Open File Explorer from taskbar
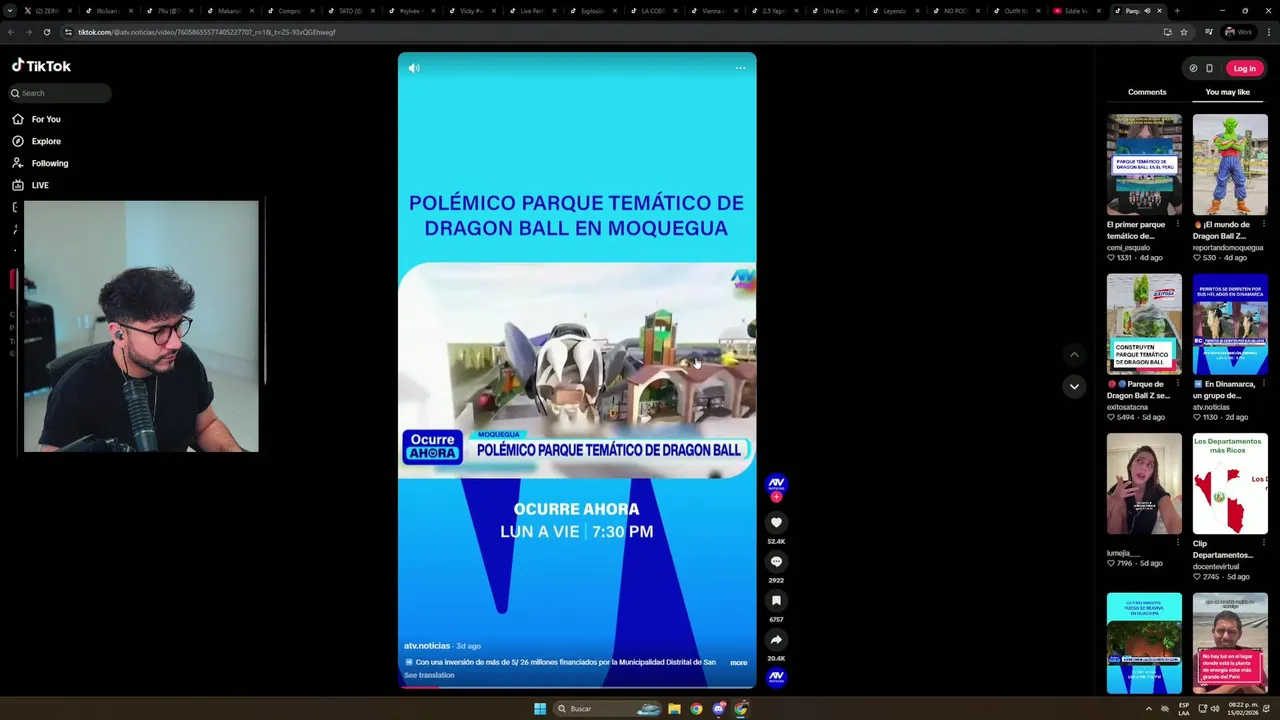 674,709
